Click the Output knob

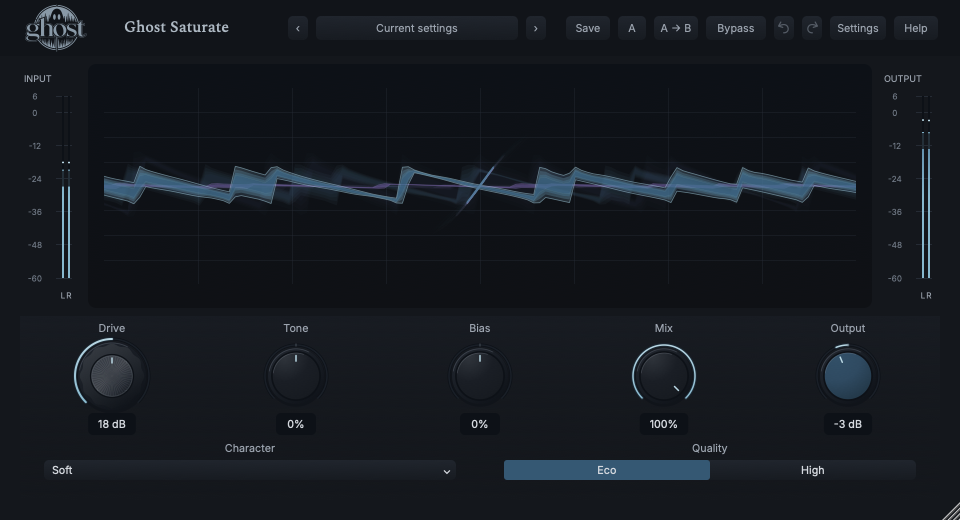[x=848, y=375]
